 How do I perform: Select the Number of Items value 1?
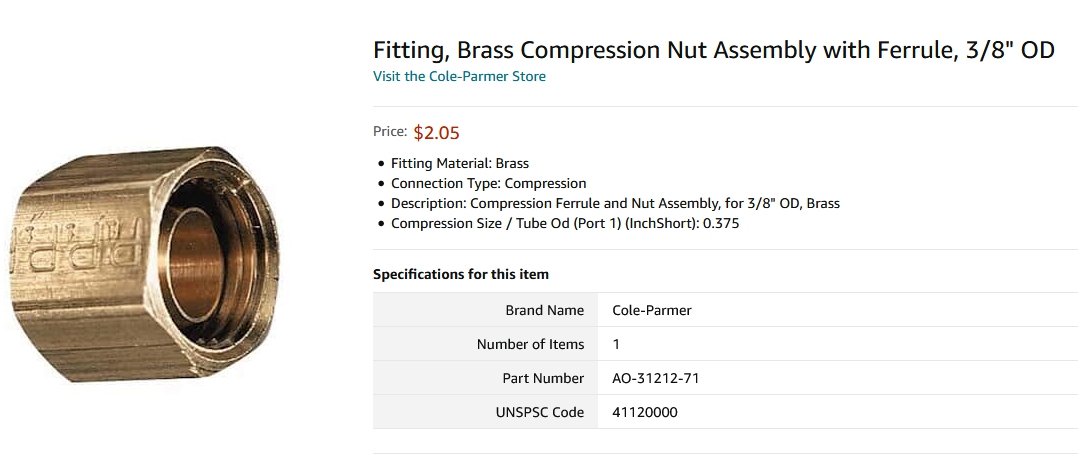click(x=838, y=344)
